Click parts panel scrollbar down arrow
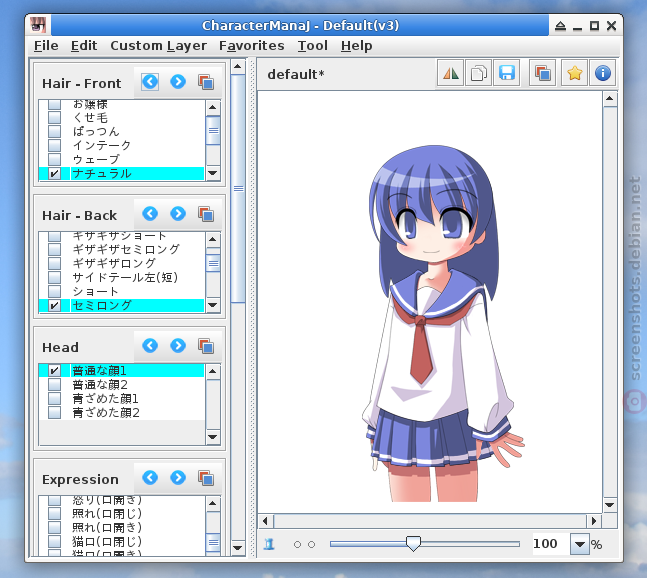The image size is (647, 578). (238, 548)
